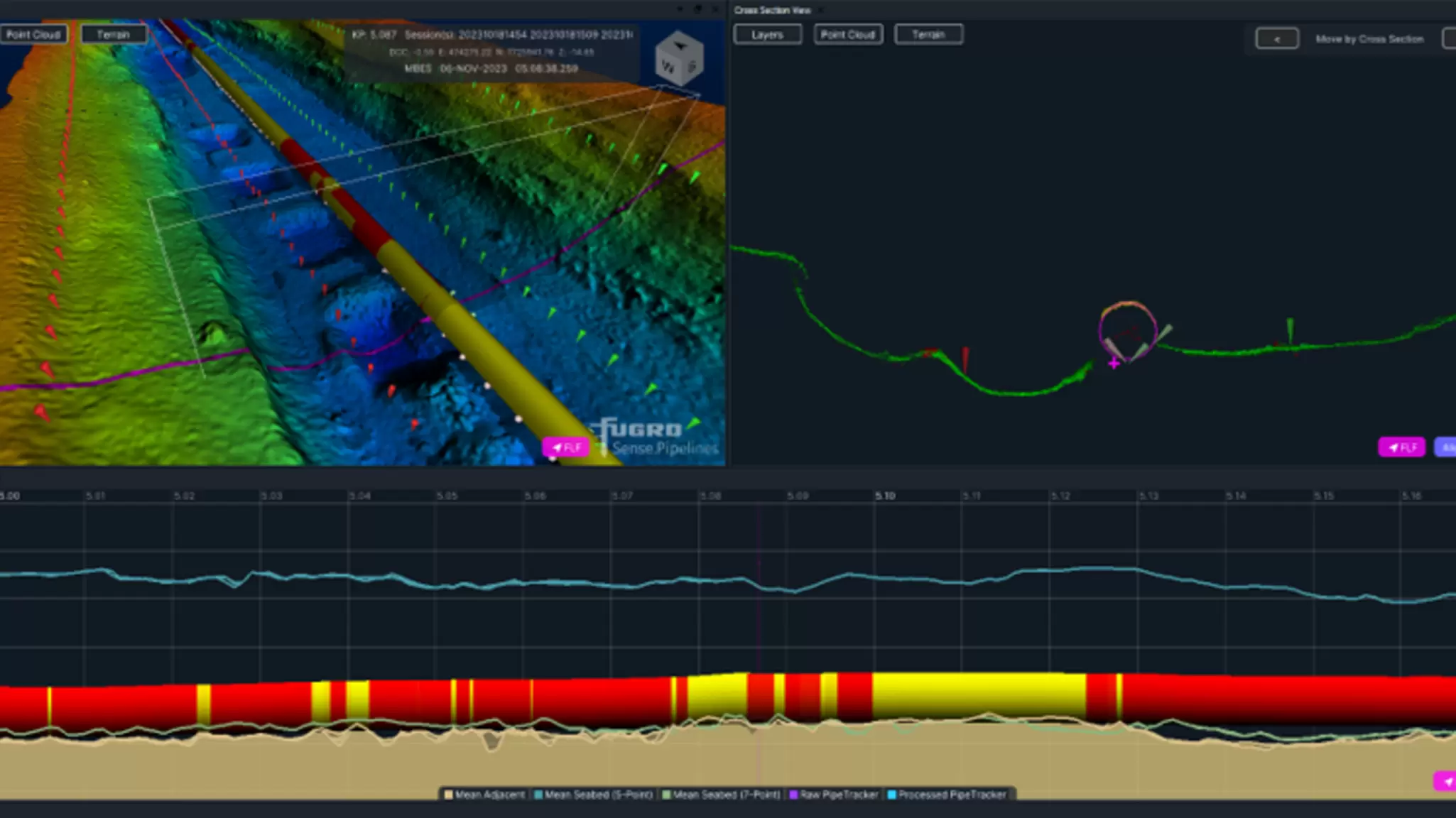Screen dimensions: 1456x818
Task: Click the '<' previous cross section button
Action: coord(1277,38)
